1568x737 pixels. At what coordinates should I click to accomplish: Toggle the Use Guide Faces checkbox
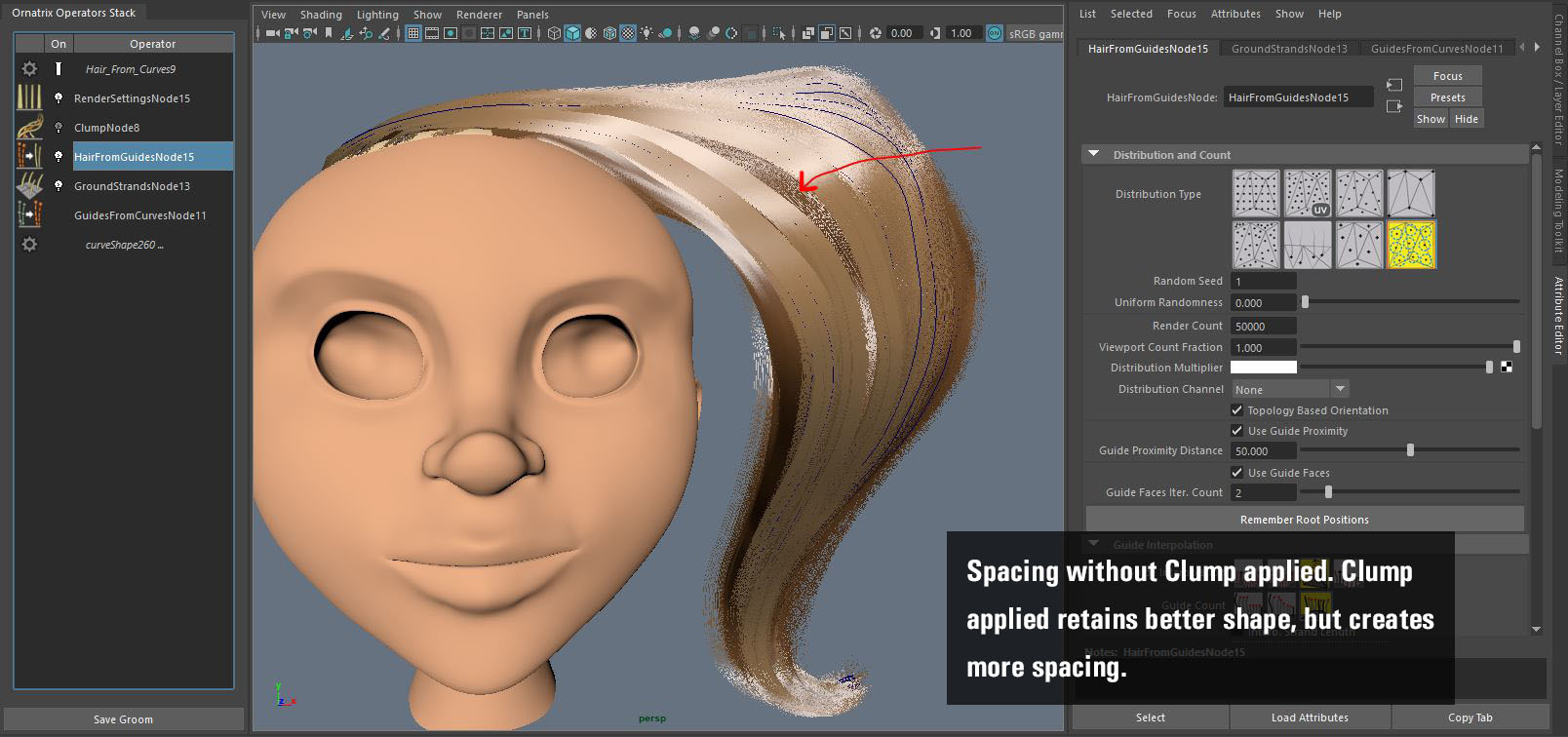pyautogui.click(x=1236, y=473)
